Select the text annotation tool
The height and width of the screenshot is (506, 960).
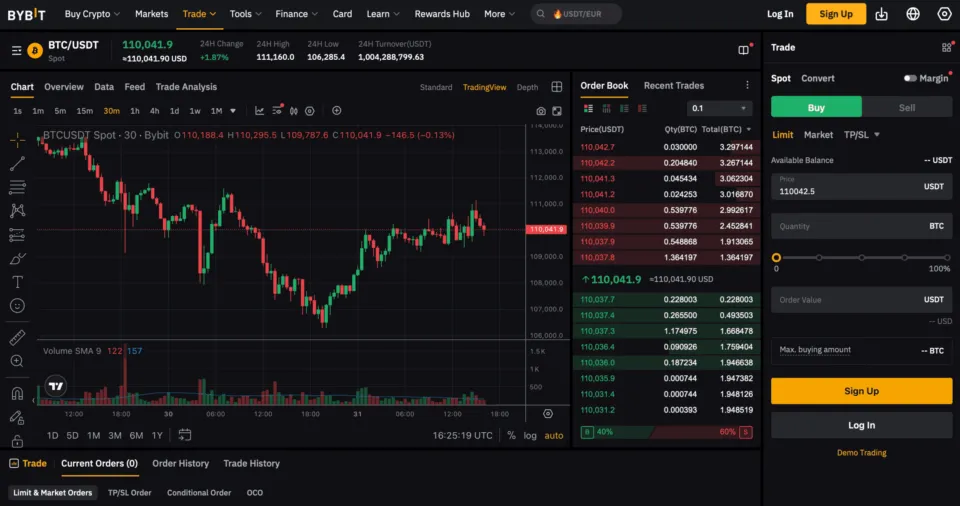point(17,282)
